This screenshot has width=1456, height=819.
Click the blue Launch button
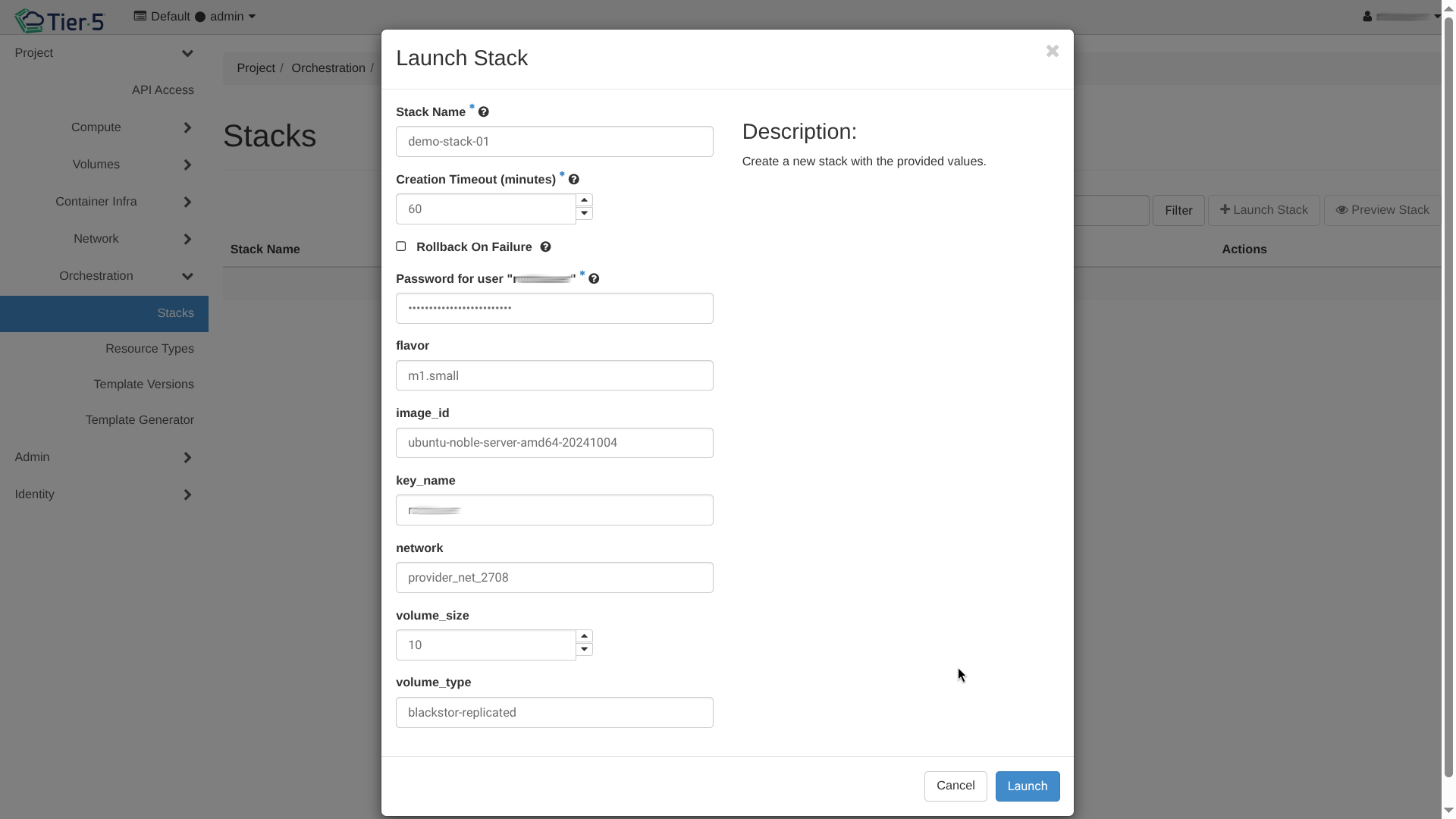click(1027, 786)
